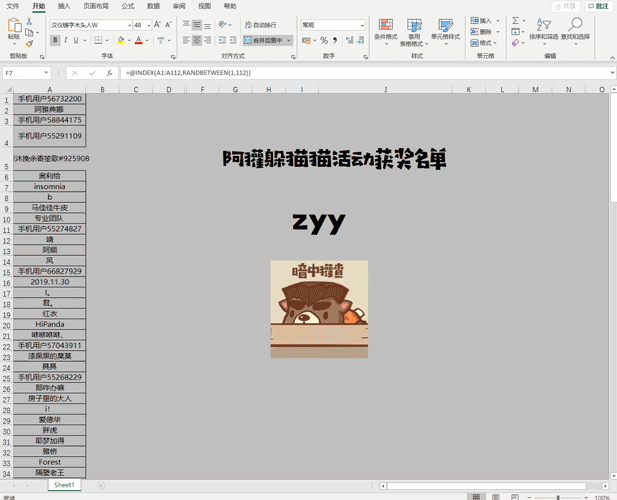Open the 插入 (Insert) ribbon tab
The image size is (617, 500).
[x=64, y=6]
